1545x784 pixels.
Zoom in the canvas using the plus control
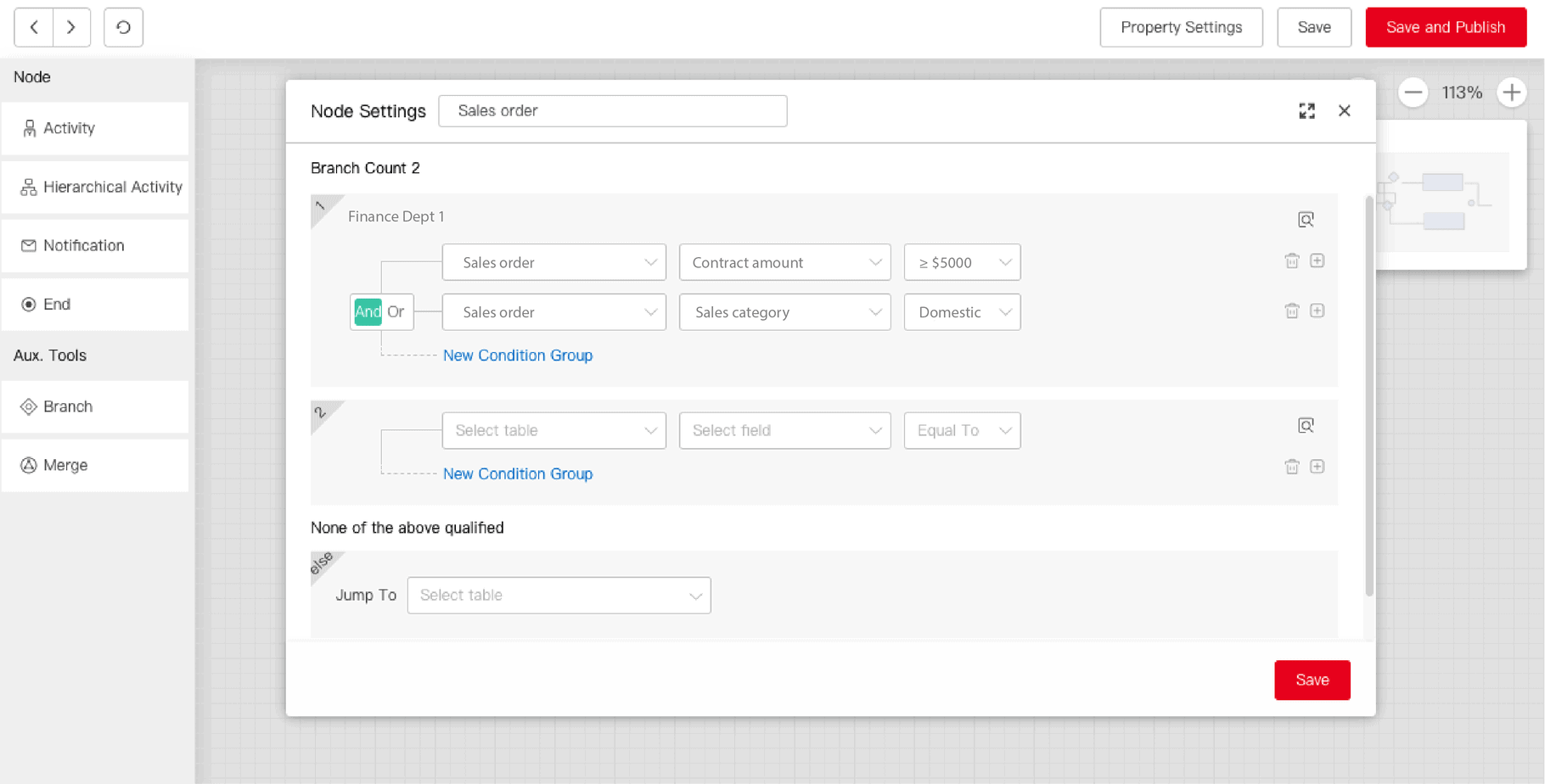point(1512,92)
